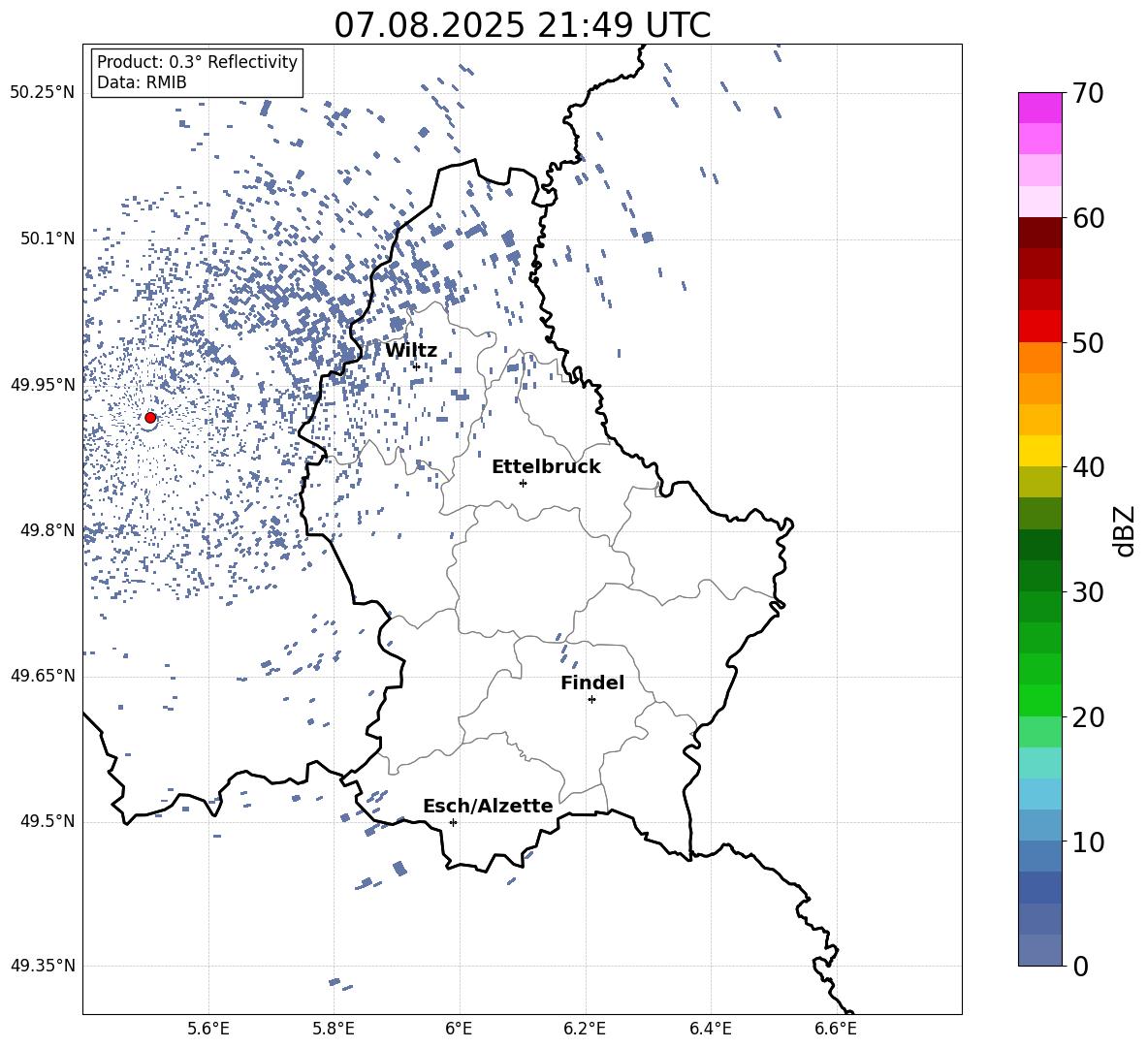Click the 'Data: RMIB' text

click(x=142, y=82)
